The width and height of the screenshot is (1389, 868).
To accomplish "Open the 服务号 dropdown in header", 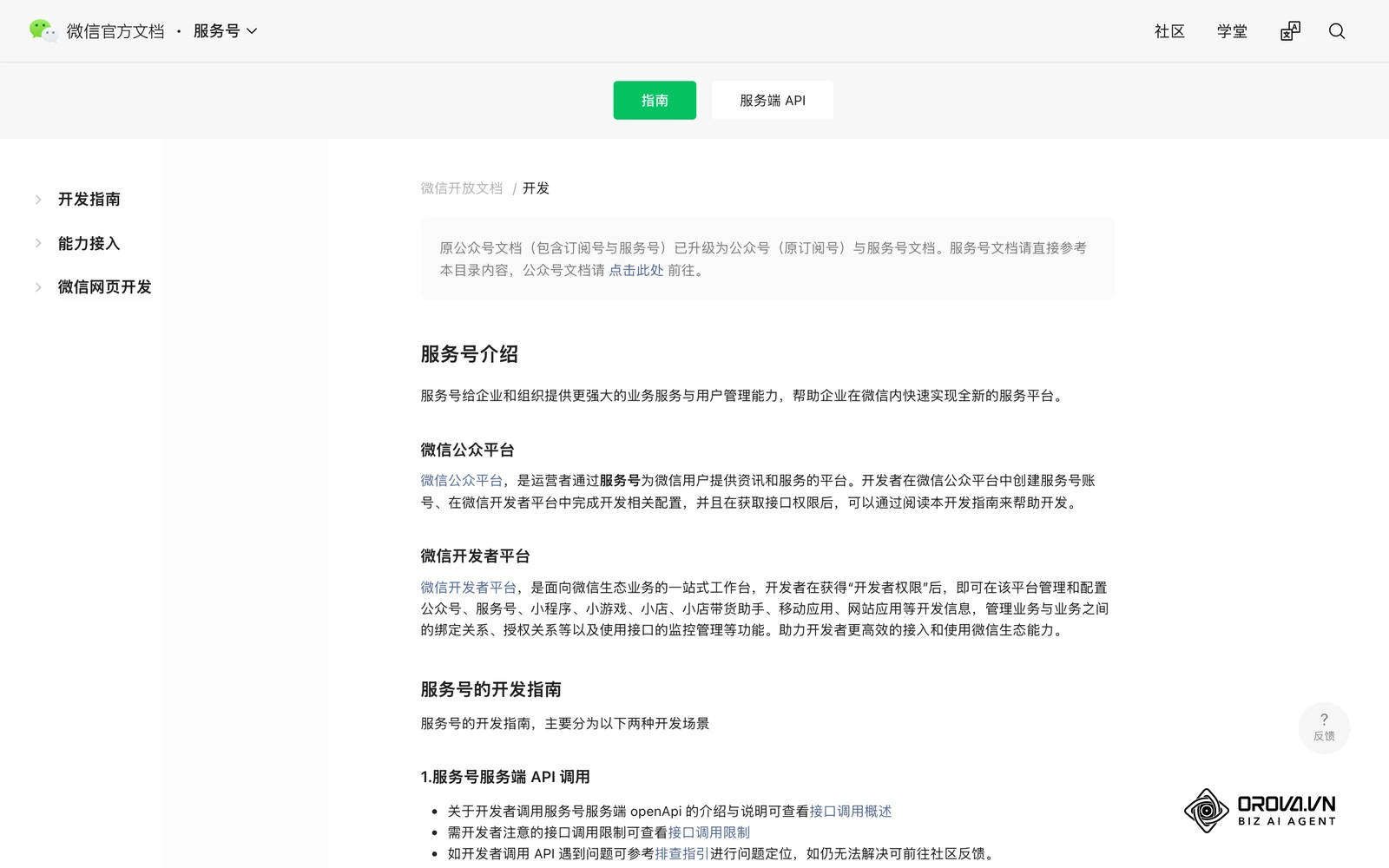I will (x=226, y=31).
